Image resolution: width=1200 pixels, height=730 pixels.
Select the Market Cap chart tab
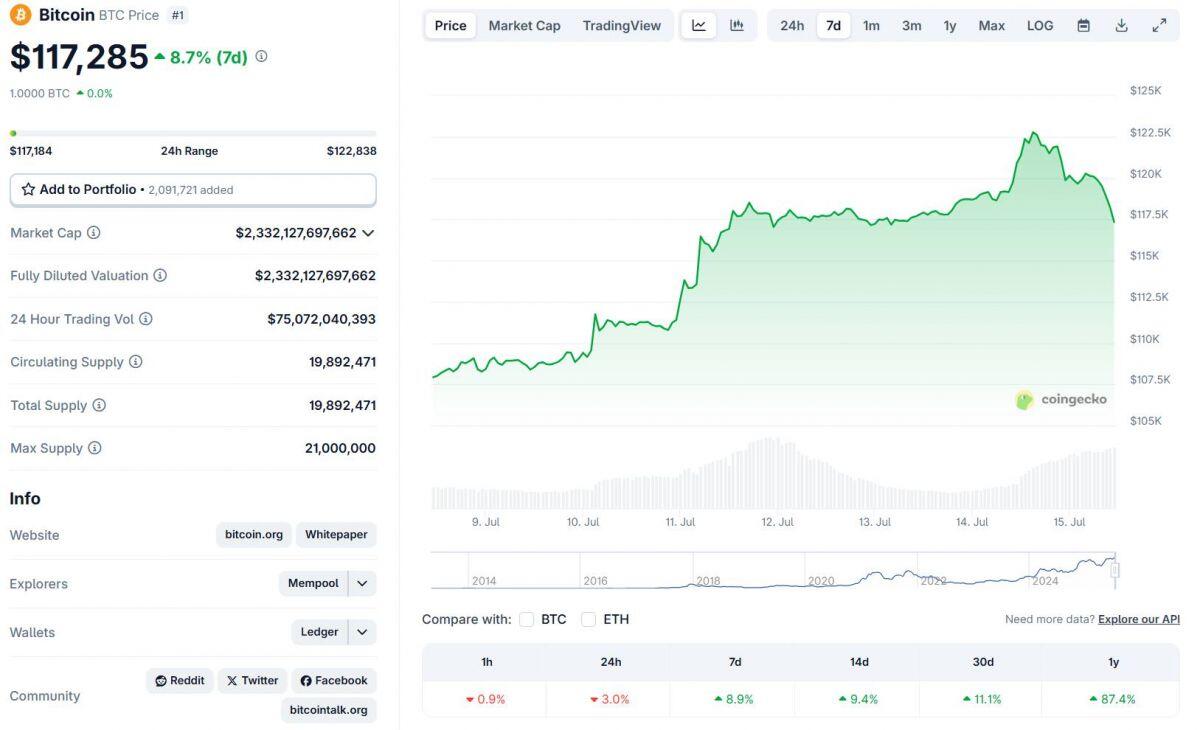(x=524, y=25)
